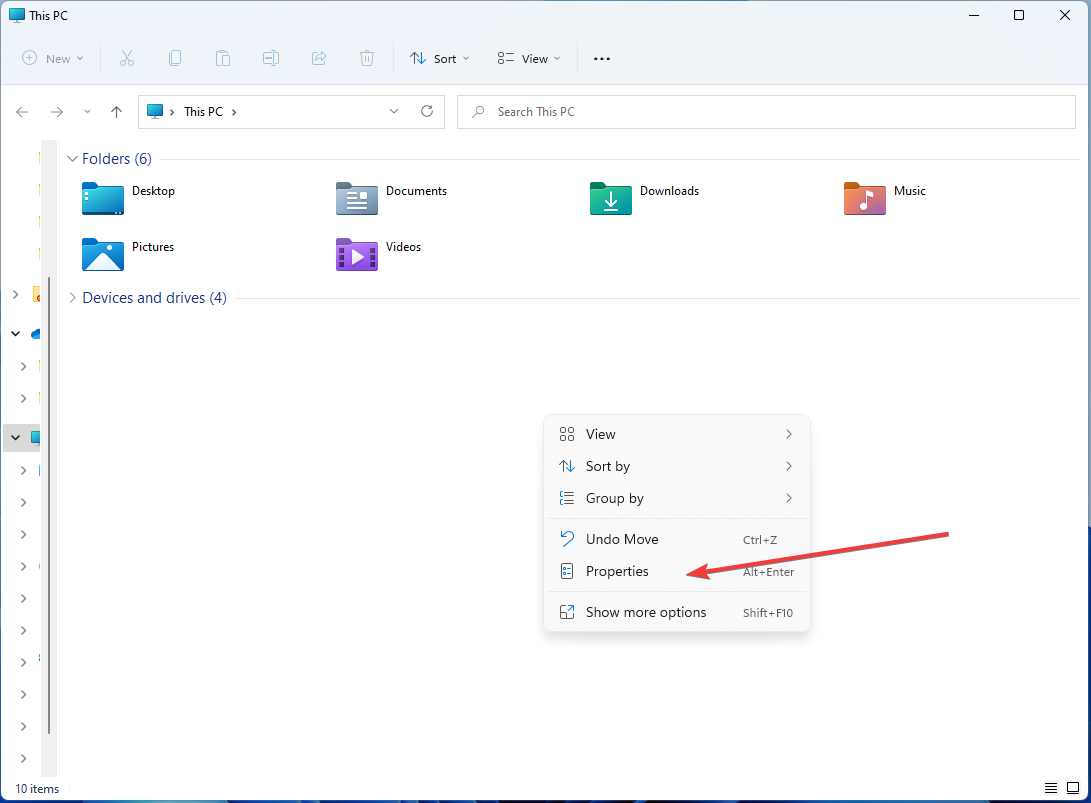1091x803 pixels.
Task: Click the Delete trash icon
Action: 367,58
